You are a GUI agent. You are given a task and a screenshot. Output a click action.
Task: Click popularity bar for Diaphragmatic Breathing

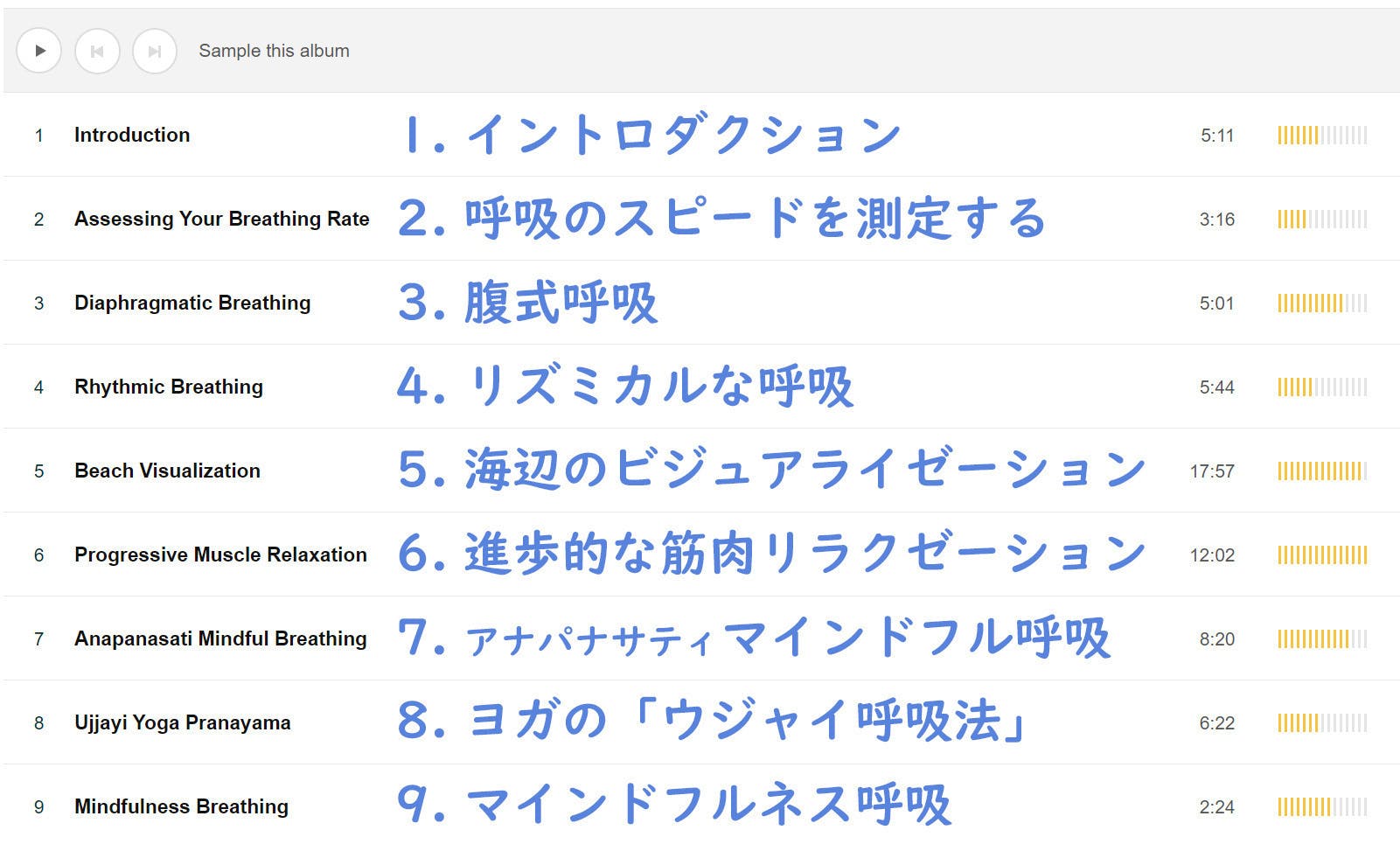point(1322,303)
